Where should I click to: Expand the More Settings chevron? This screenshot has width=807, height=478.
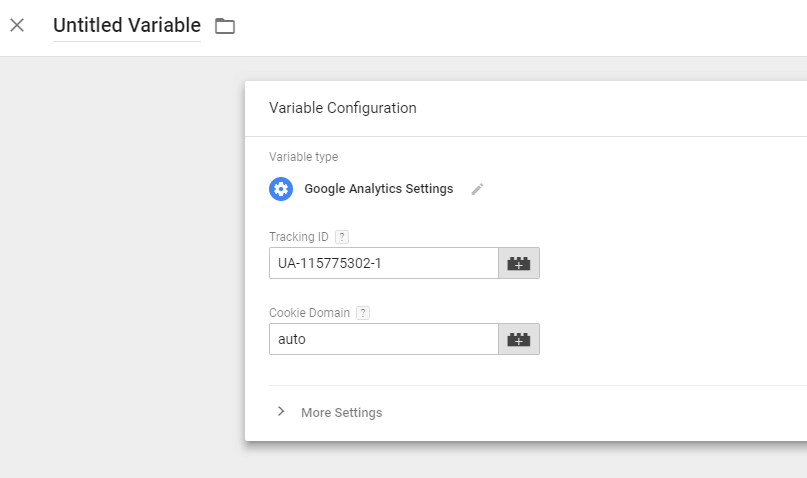pos(281,411)
